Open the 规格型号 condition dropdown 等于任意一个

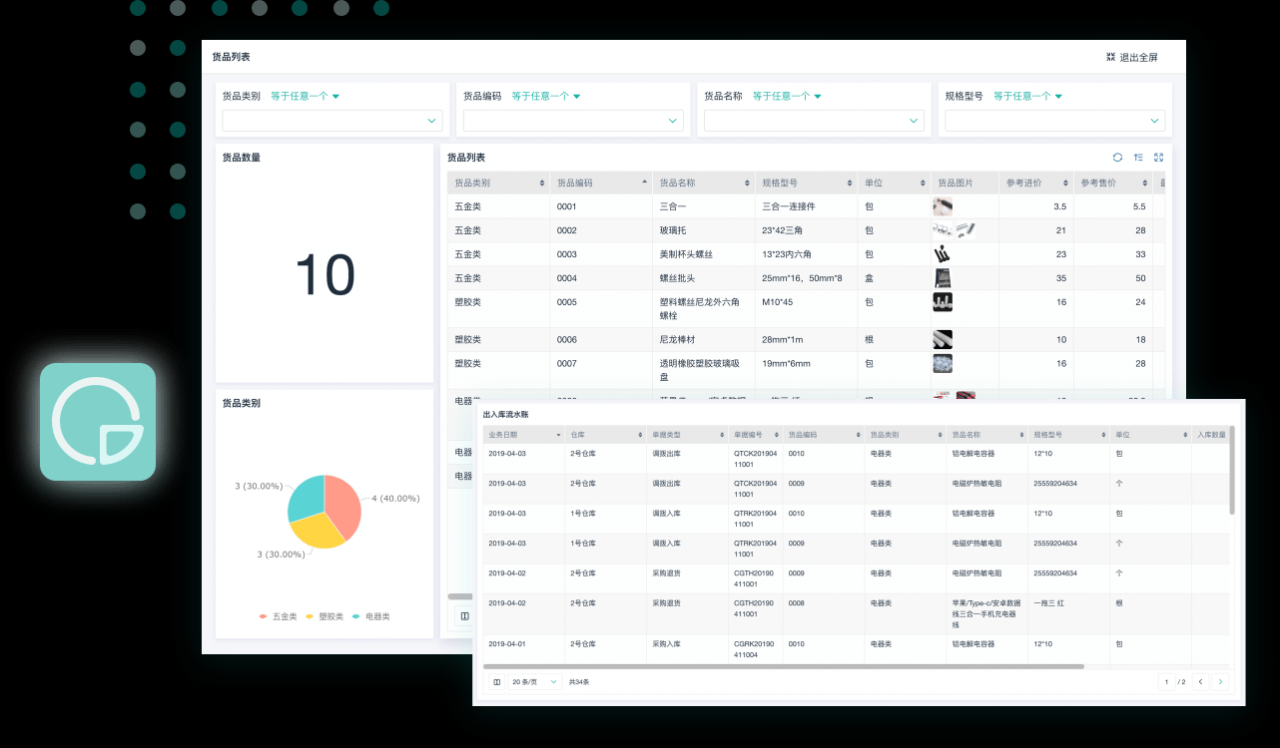tap(1028, 96)
